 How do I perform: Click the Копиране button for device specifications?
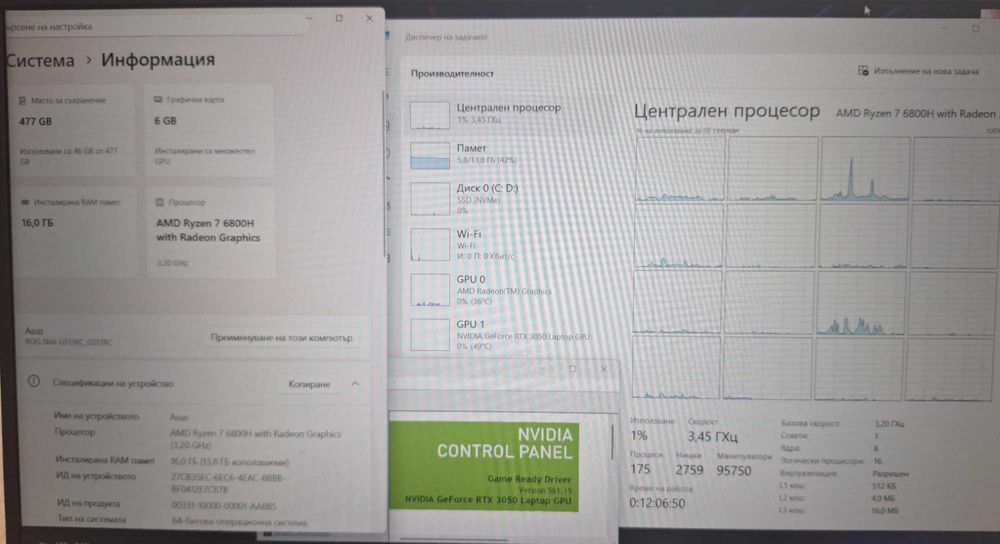pyautogui.click(x=309, y=384)
